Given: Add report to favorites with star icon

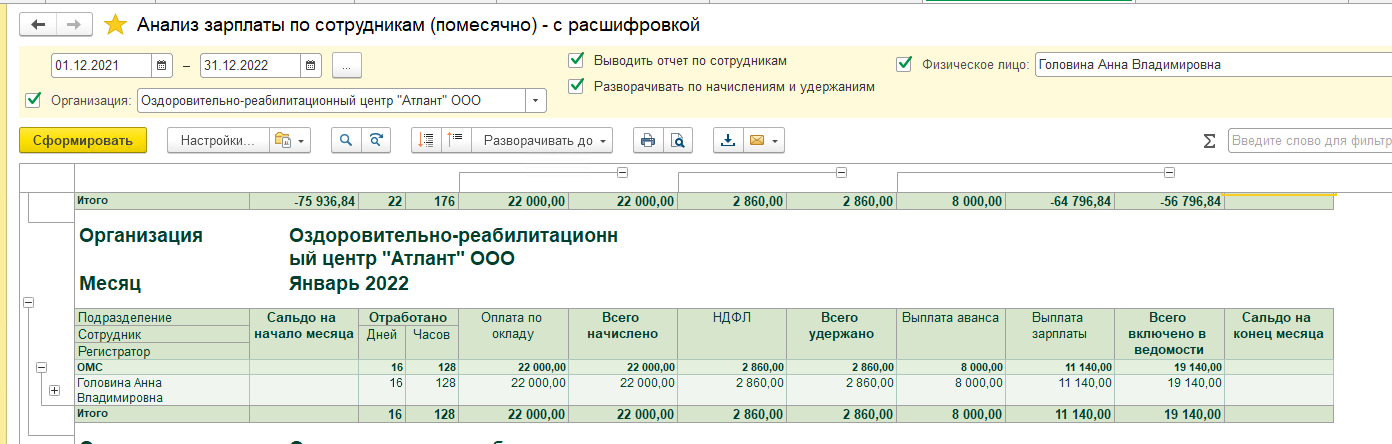Looking at the screenshot, I should (116, 24).
